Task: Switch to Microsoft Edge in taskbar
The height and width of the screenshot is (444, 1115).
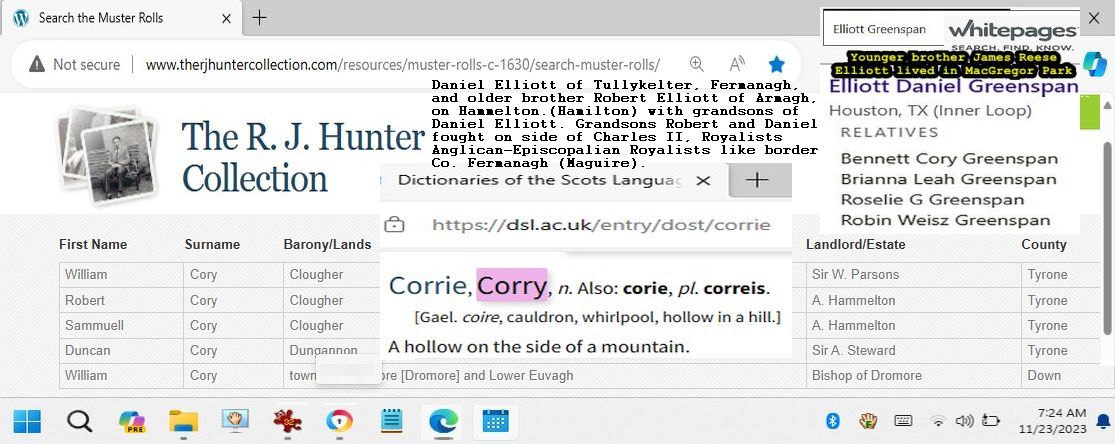Action: coord(443,421)
